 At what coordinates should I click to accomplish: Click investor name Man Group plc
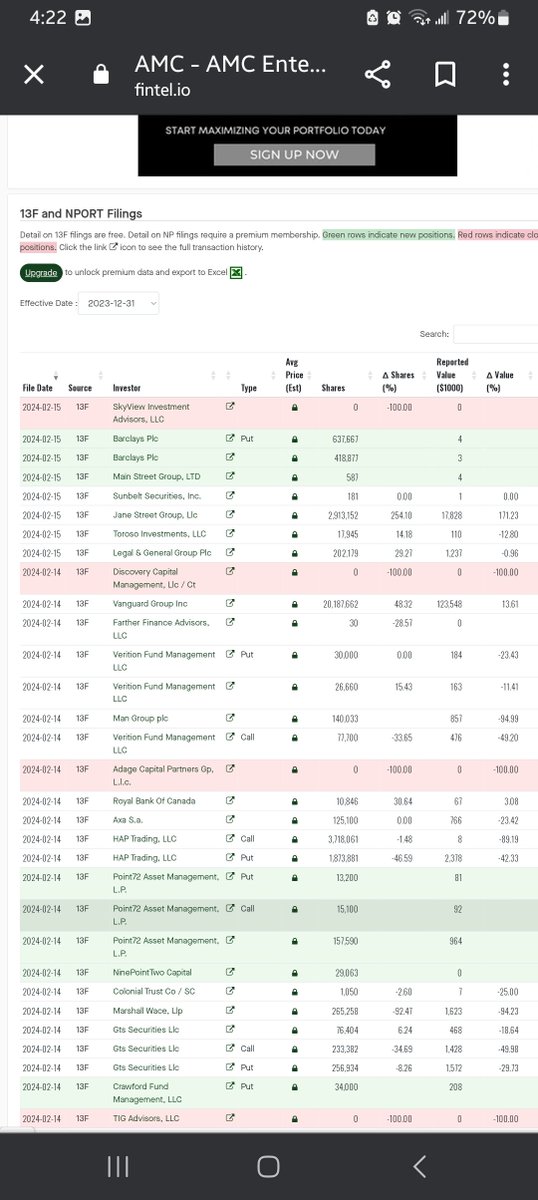pyautogui.click(x=141, y=718)
